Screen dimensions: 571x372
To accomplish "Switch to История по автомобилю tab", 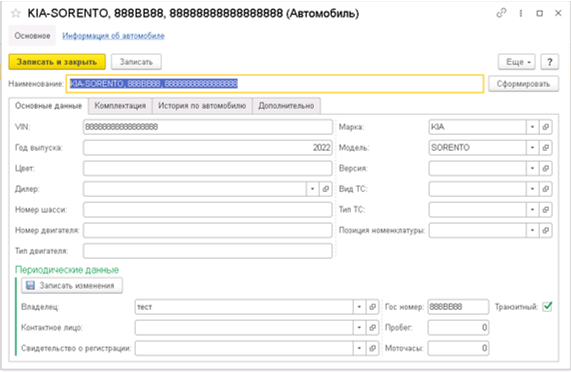I will tap(202, 106).
